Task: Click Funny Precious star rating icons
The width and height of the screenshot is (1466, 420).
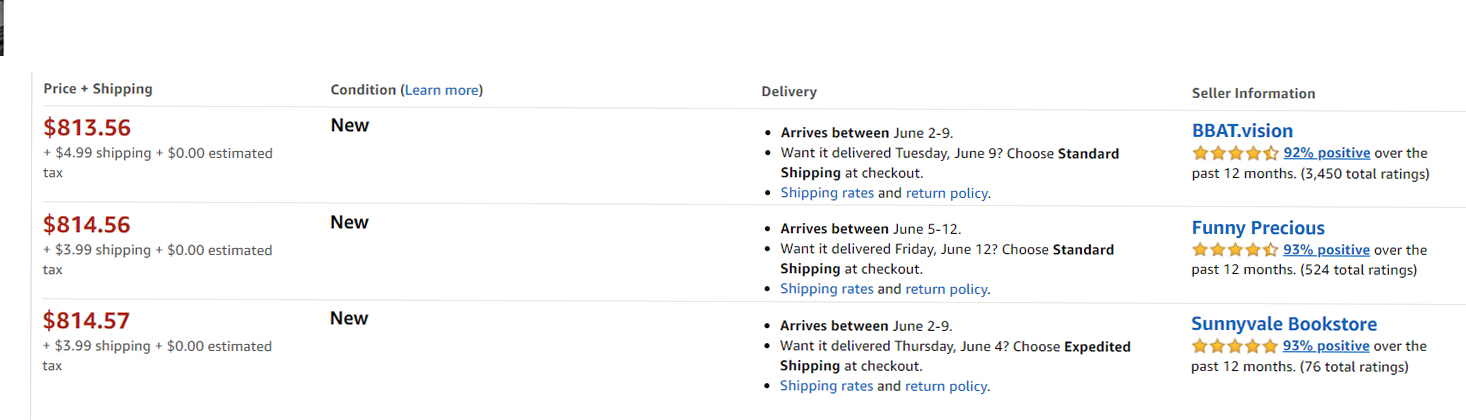Action: click(1235, 250)
